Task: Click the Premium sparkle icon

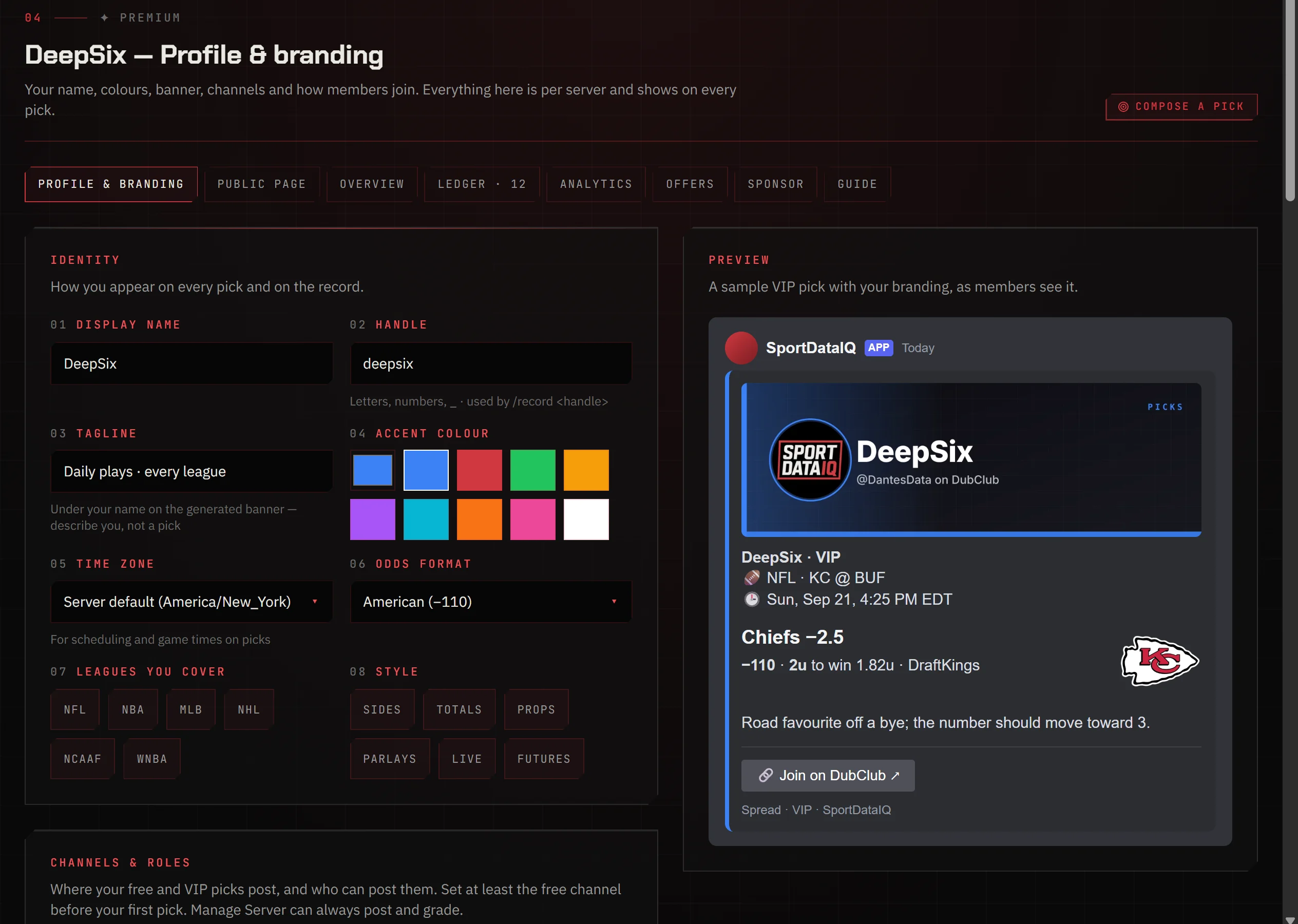Action: tap(104, 17)
